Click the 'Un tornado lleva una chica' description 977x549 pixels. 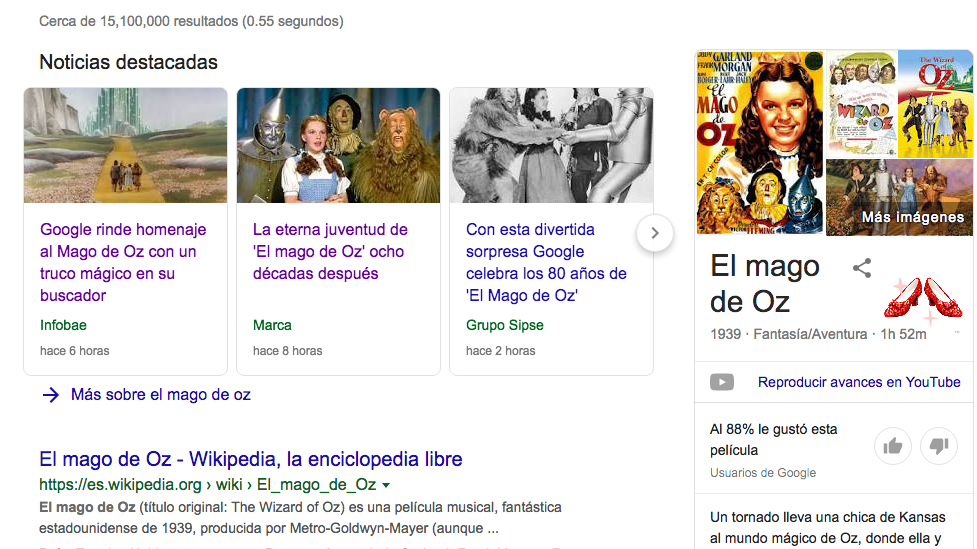(x=827, y=528)
